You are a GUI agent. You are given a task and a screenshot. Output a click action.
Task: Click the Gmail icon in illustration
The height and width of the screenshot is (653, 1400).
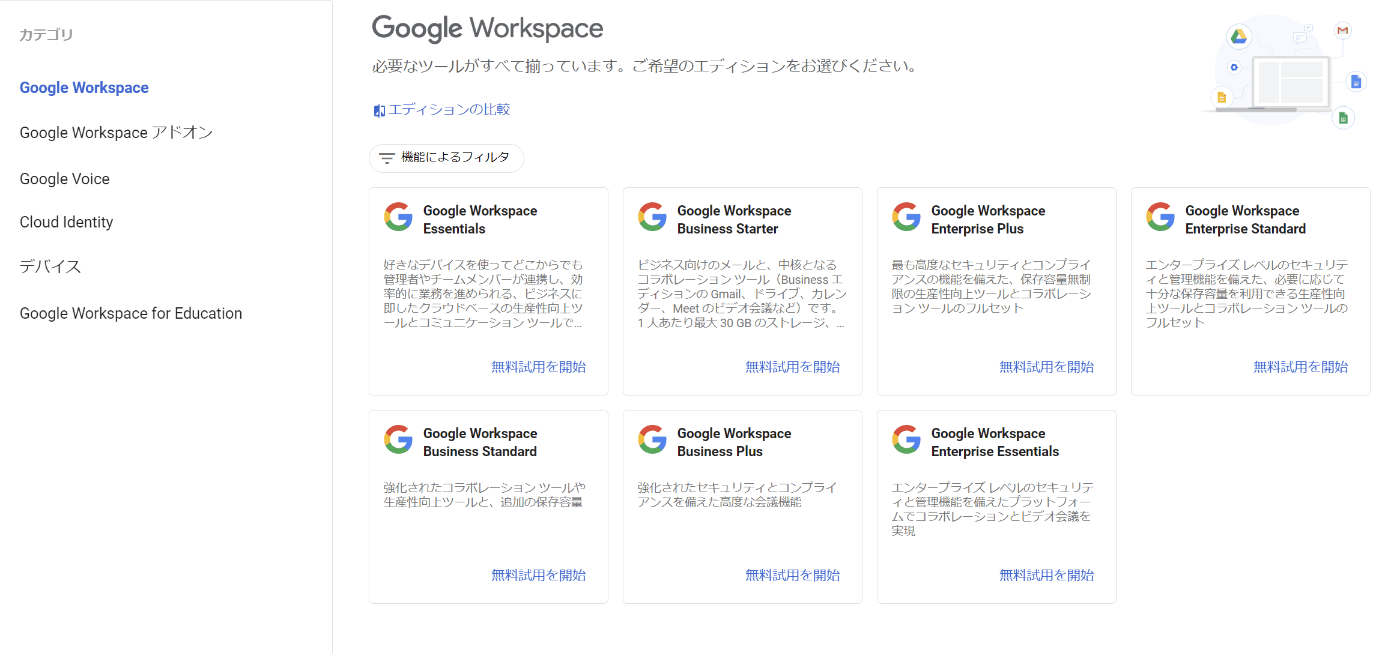pyautogui.click(x=1343, y=31)
